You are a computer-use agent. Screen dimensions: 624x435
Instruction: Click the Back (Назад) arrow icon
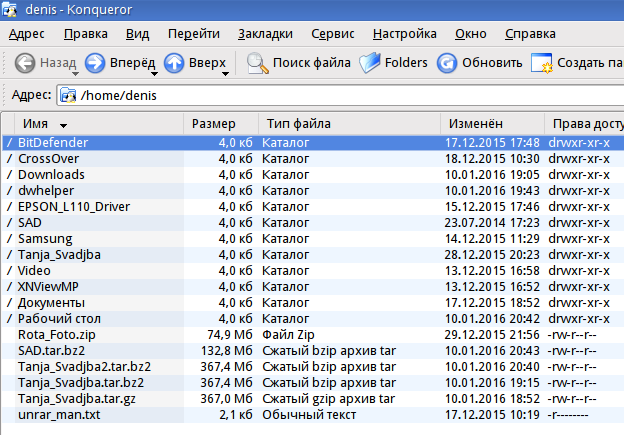[25, 63]
